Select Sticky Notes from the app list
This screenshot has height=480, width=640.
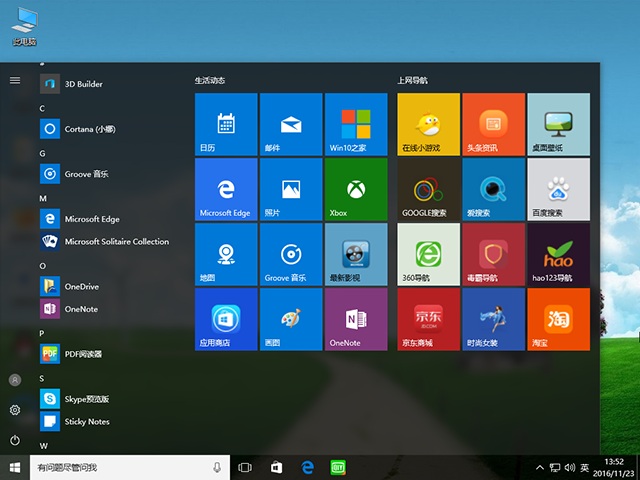click(86, 421)
